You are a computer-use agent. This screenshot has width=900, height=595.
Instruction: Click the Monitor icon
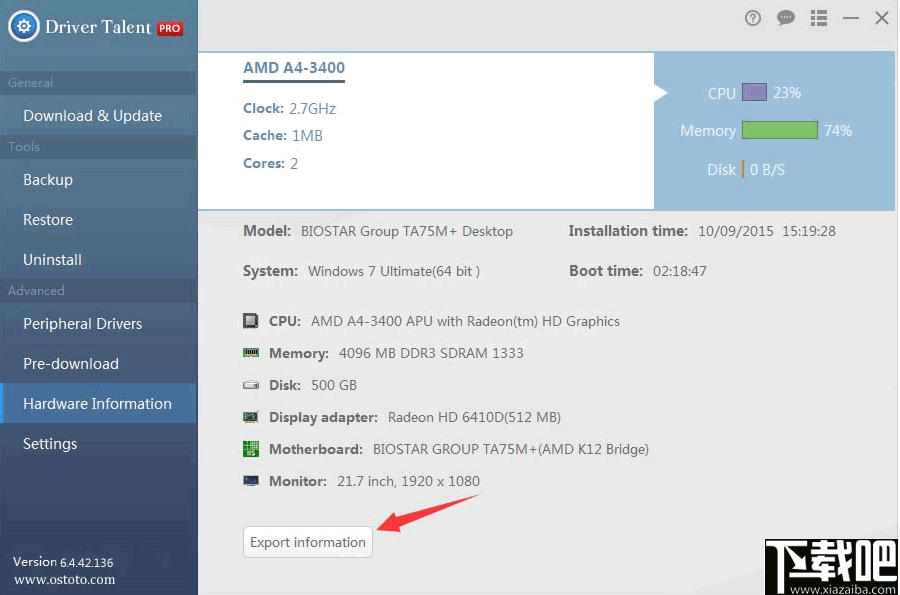coord(250,480)
